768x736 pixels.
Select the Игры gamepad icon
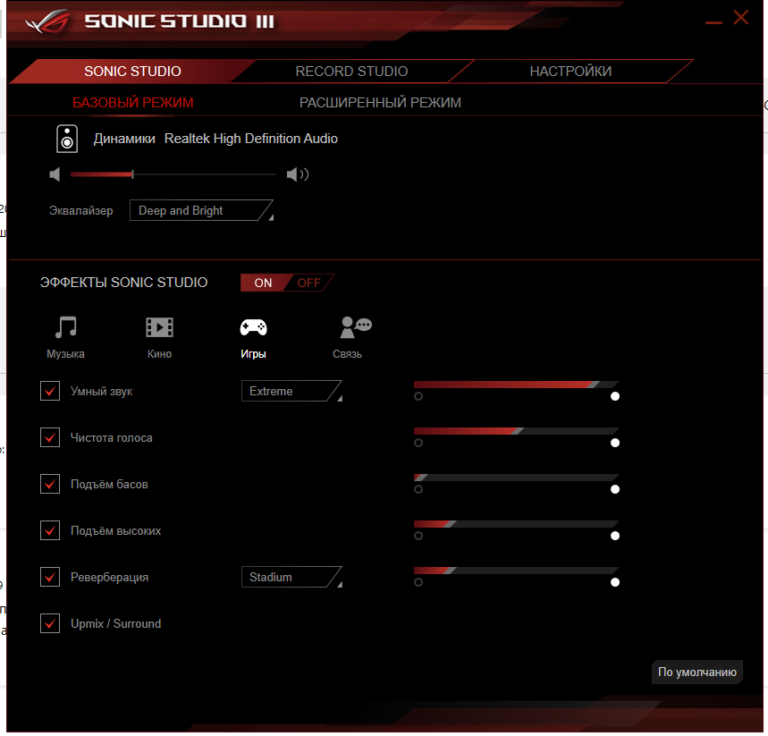252,327
